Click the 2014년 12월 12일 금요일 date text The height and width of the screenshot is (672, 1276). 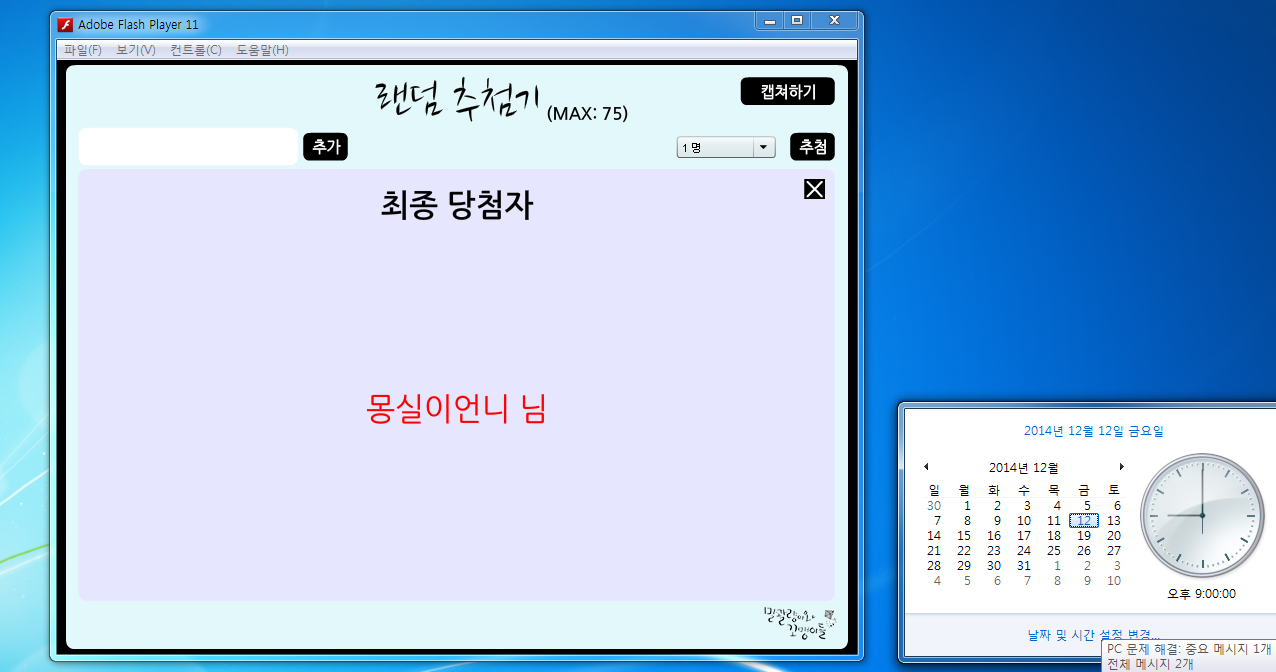(x=1094, y=431)
